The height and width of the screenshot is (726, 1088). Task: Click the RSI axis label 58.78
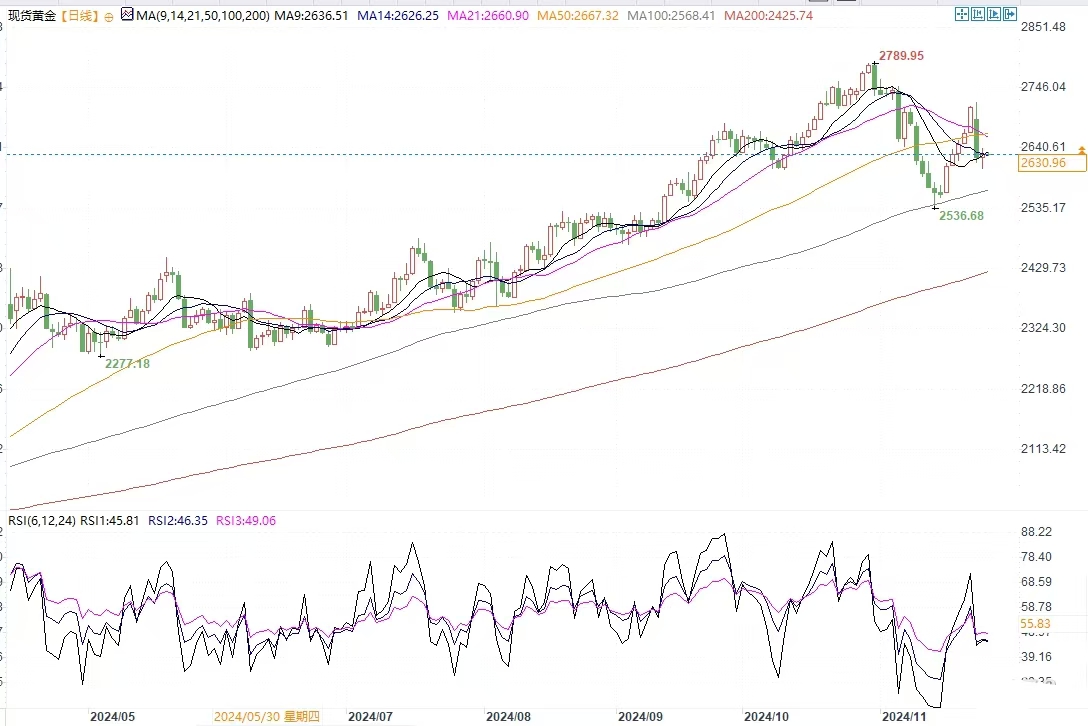click(x=1036, y=607)
